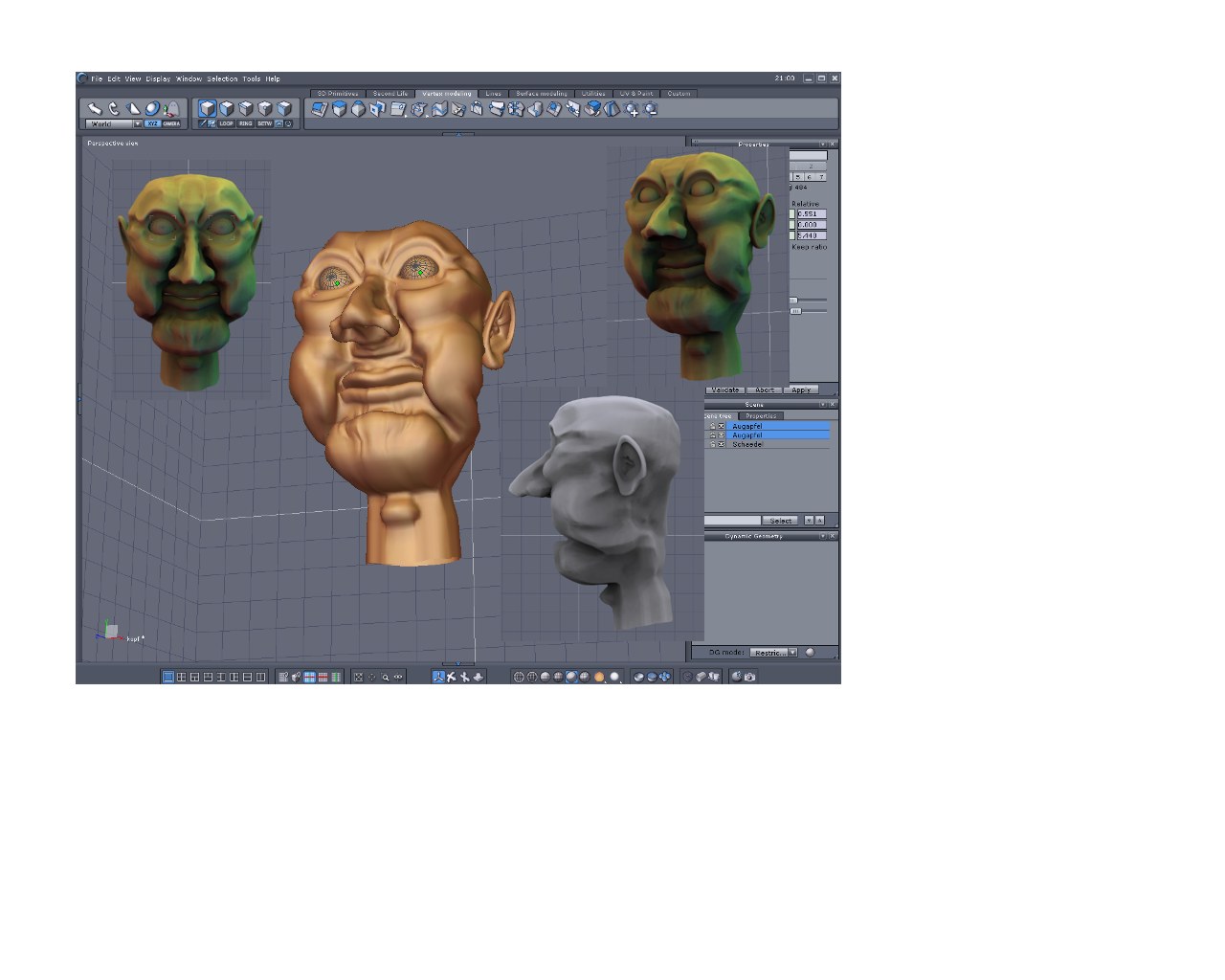Switch to the Surface modeling tab

pos(542,94)
